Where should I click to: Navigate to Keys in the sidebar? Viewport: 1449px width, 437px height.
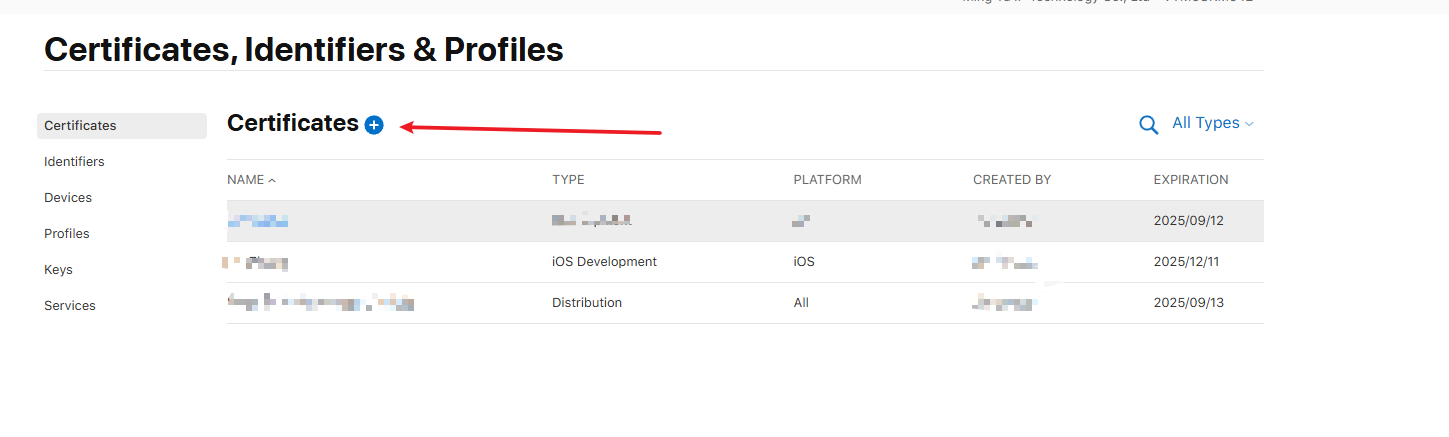pyautogui.click(x=58, y=270)
